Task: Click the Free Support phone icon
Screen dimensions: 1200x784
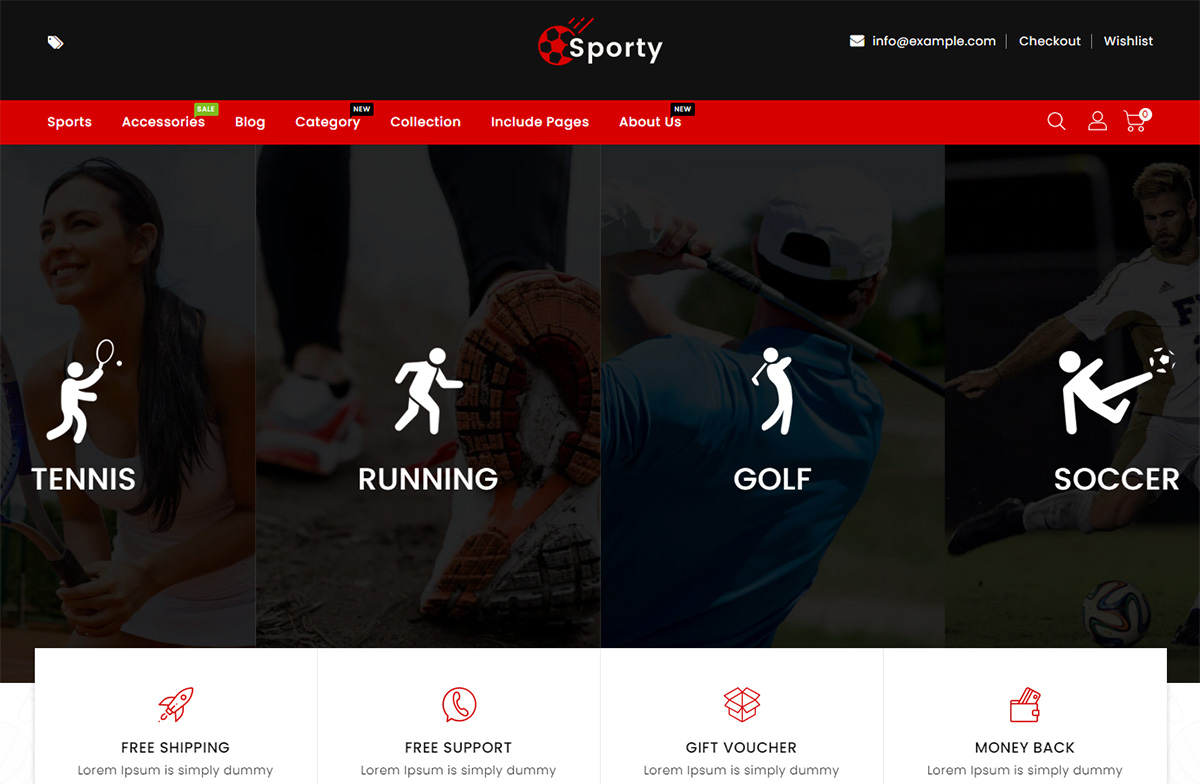Action: (x=459, y=705)
